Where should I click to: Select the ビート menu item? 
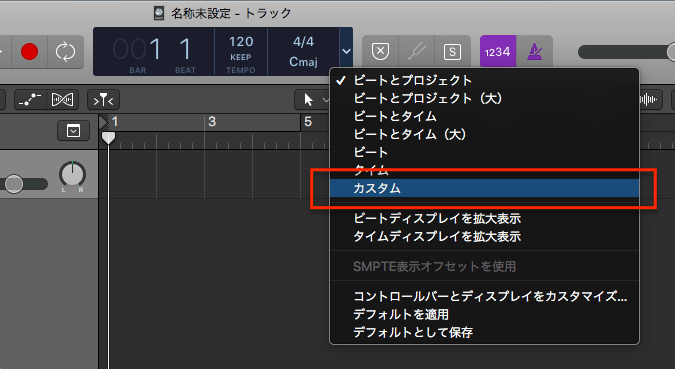484,153
